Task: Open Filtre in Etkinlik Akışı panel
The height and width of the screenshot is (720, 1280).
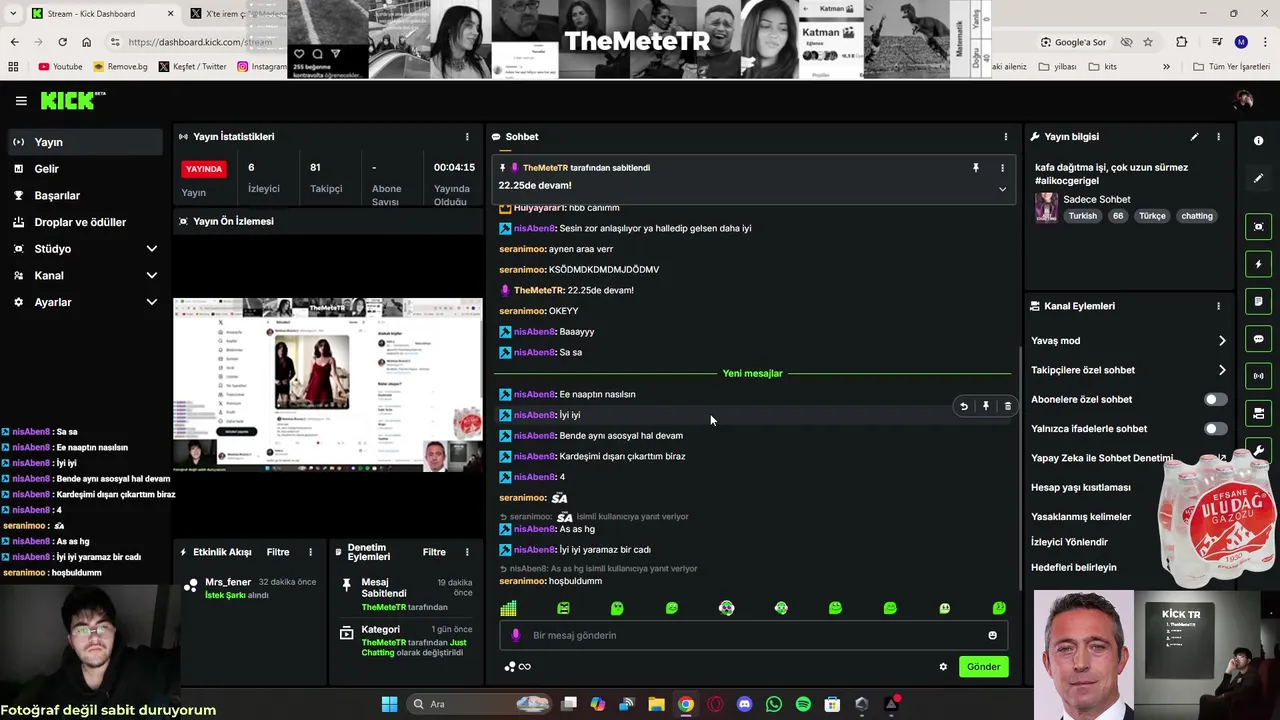Action: point(278,552)
